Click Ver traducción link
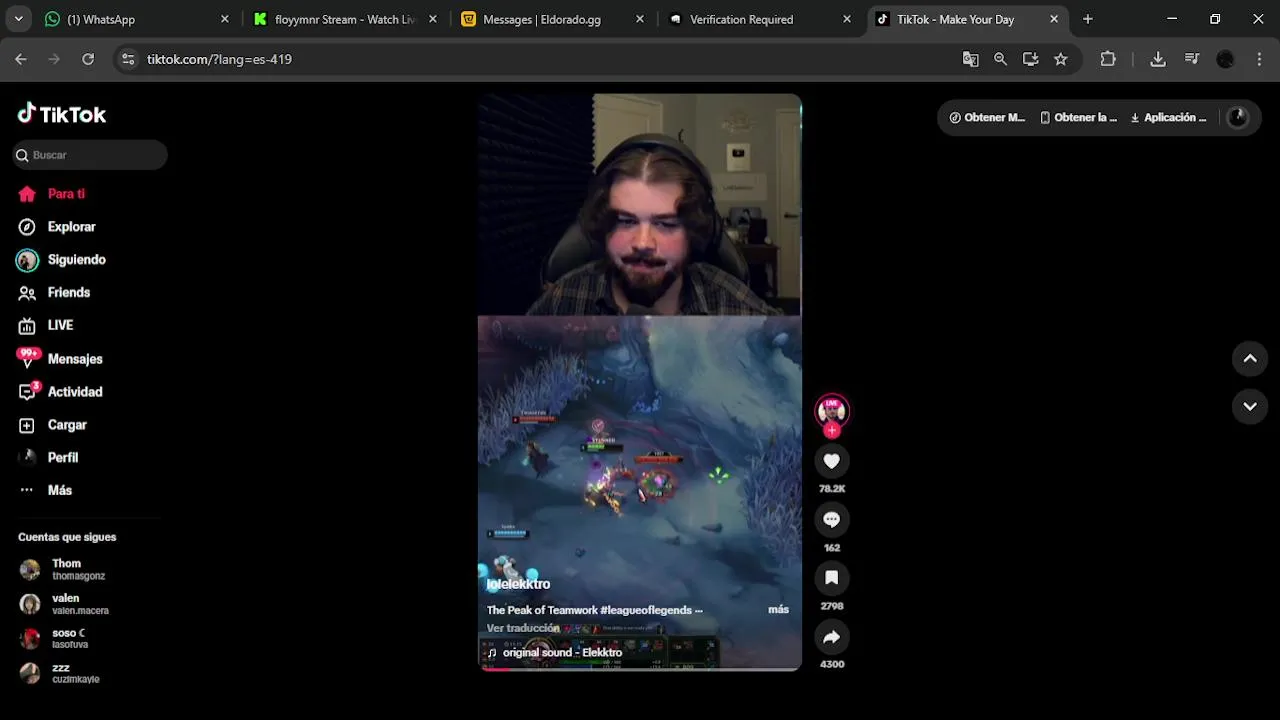 [522, 629]
